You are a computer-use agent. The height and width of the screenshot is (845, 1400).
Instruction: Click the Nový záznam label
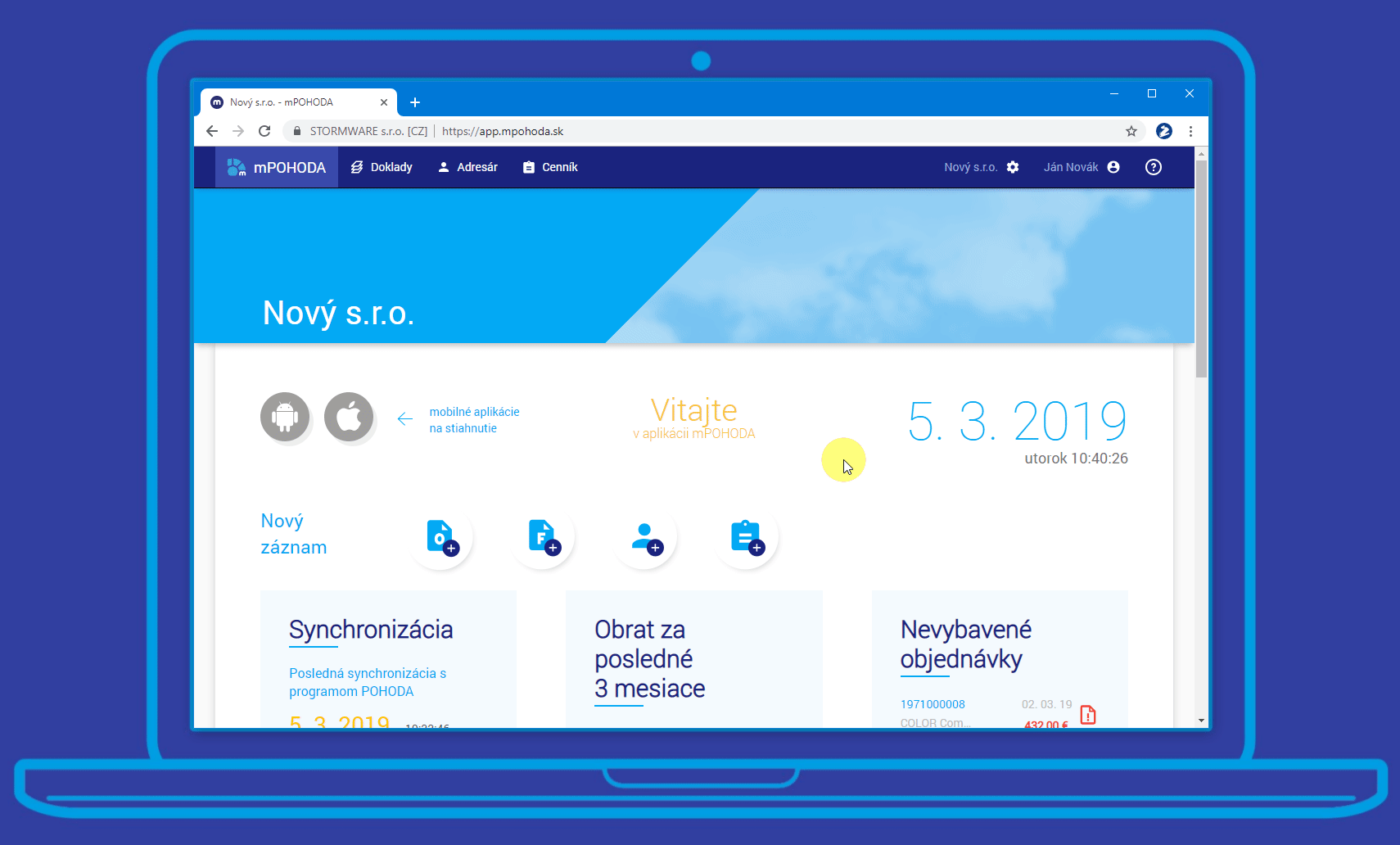(293, 534)
